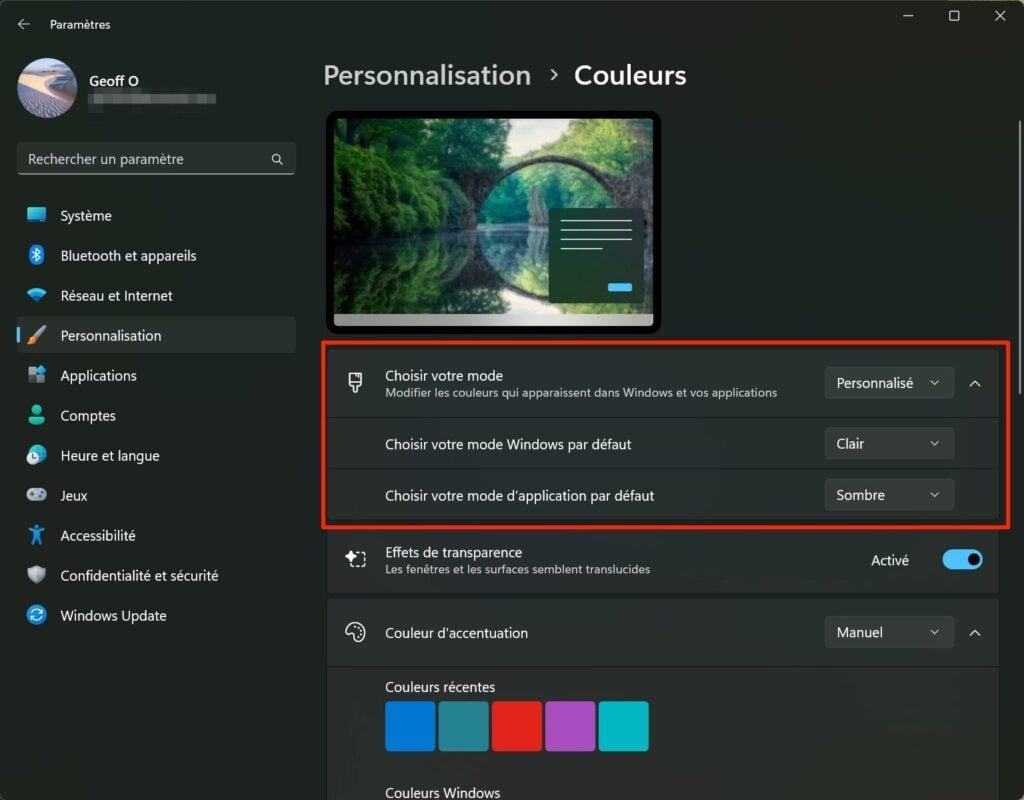Click the Jeux gamepad icon
The image size is (1024, 800).
[x=37, y=494]
